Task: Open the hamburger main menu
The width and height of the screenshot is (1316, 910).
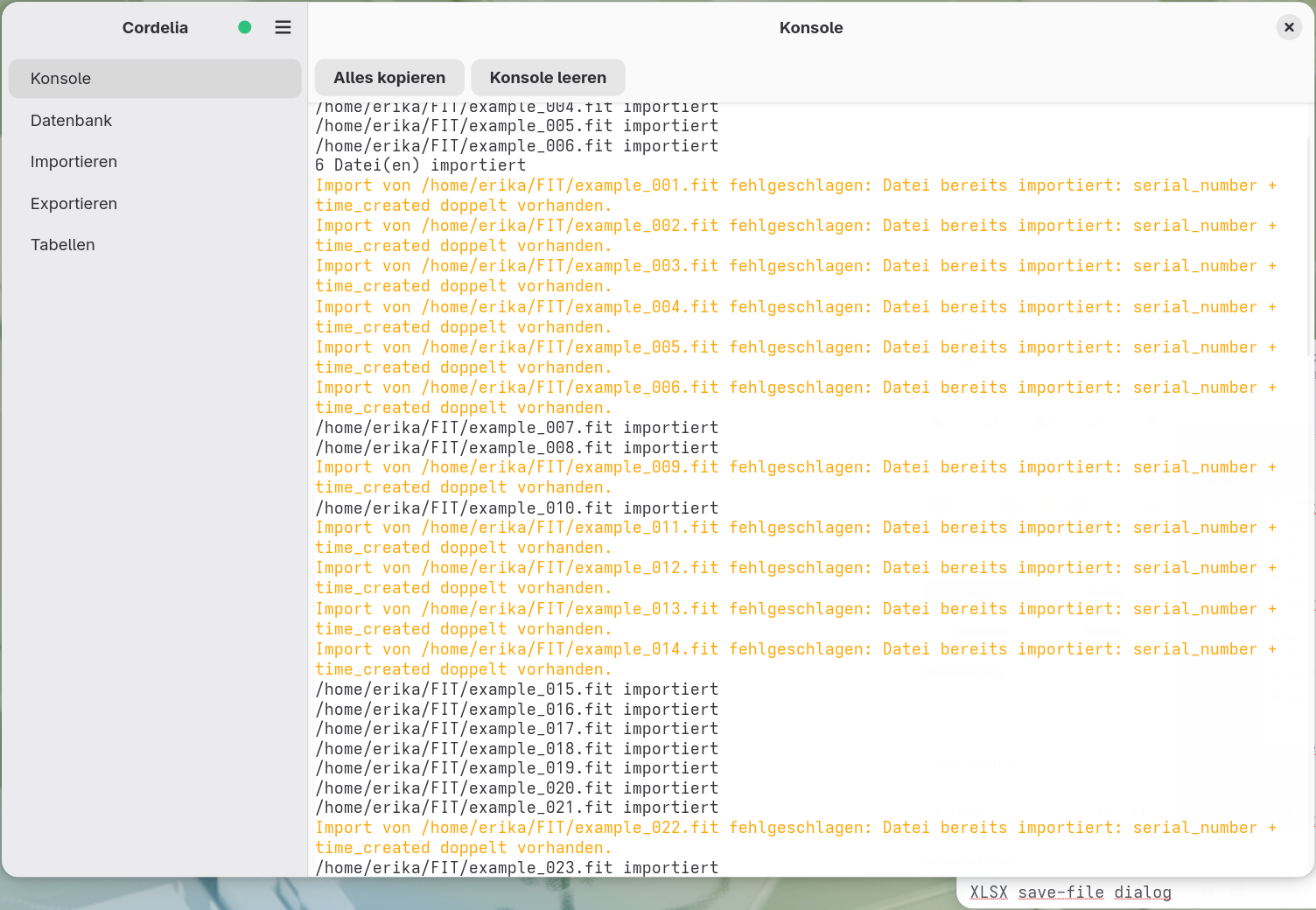Action: tap(283, 27)
